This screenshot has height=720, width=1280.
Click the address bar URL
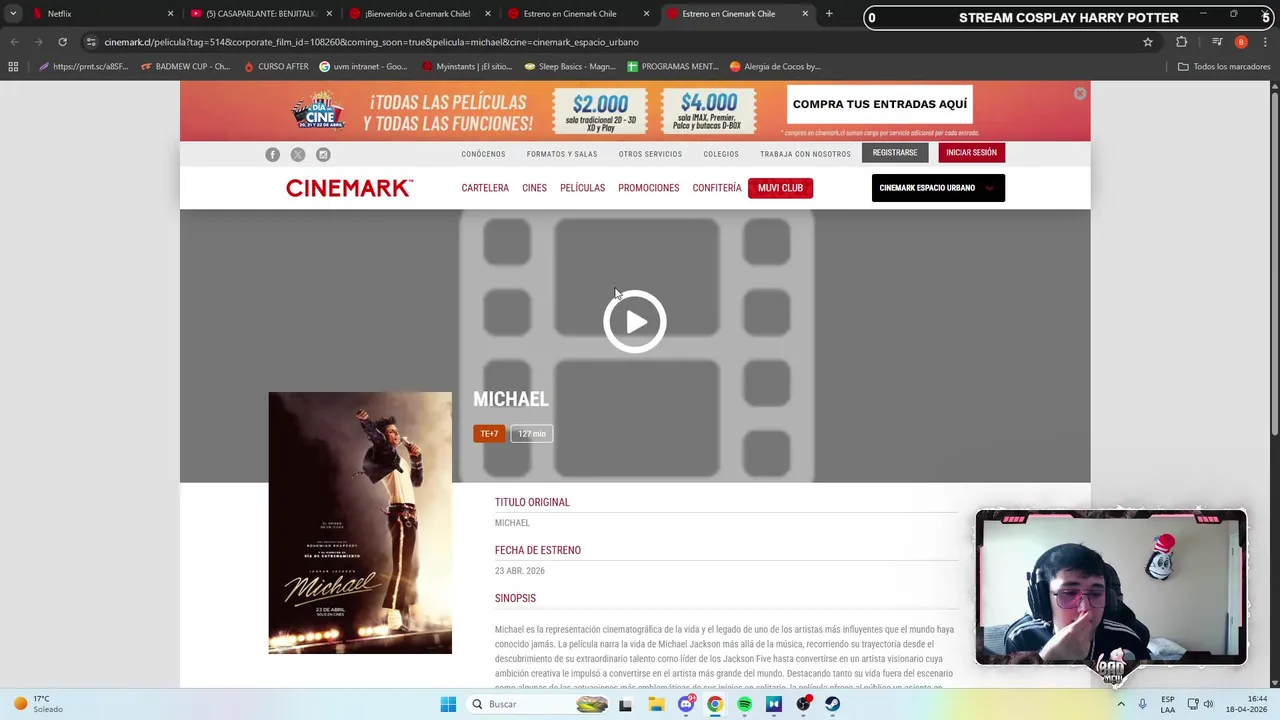[371, 42]
